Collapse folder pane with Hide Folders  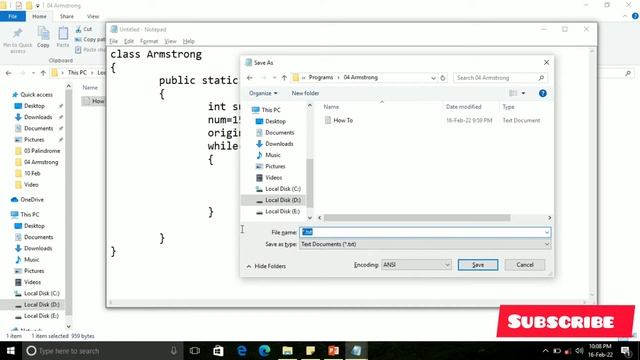pyautogui.click(x=266, y=266)
